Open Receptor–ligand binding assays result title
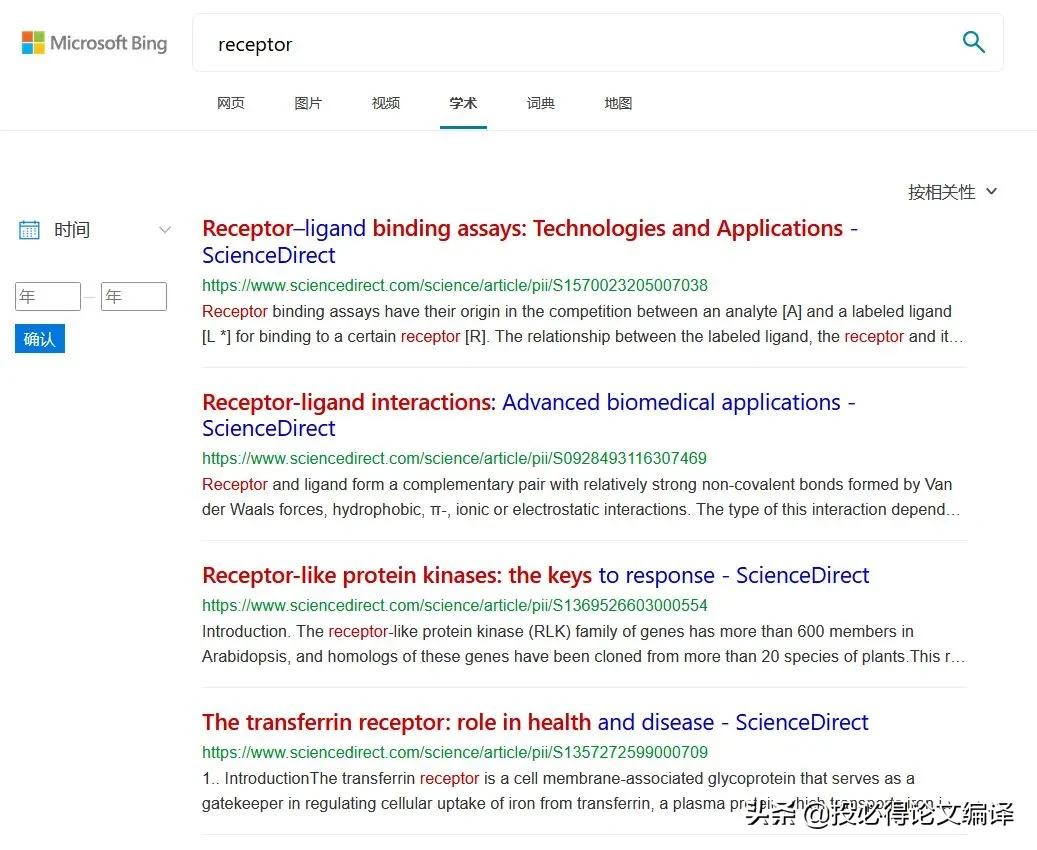This screenshot has width=1037, height=850. tap(530, 241)
